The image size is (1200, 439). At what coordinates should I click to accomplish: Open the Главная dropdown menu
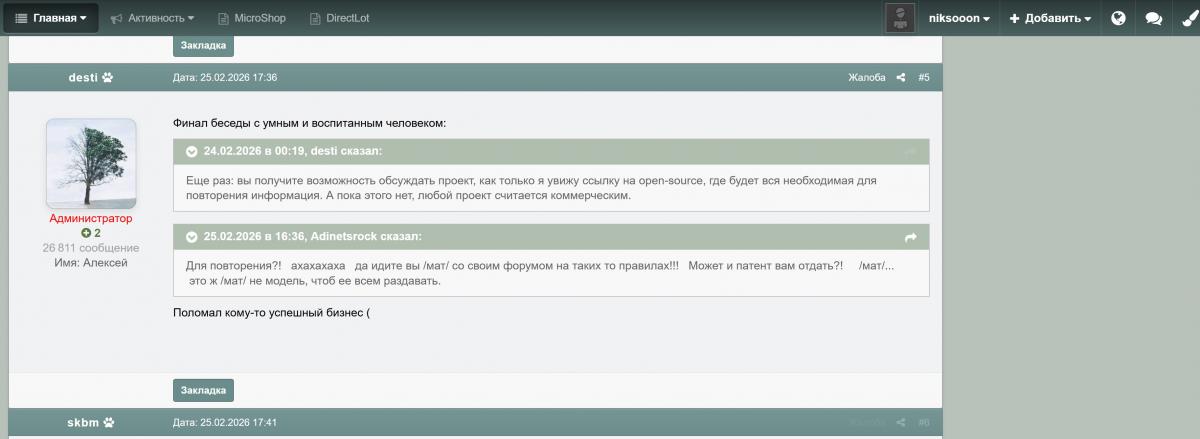click(50, 18)
